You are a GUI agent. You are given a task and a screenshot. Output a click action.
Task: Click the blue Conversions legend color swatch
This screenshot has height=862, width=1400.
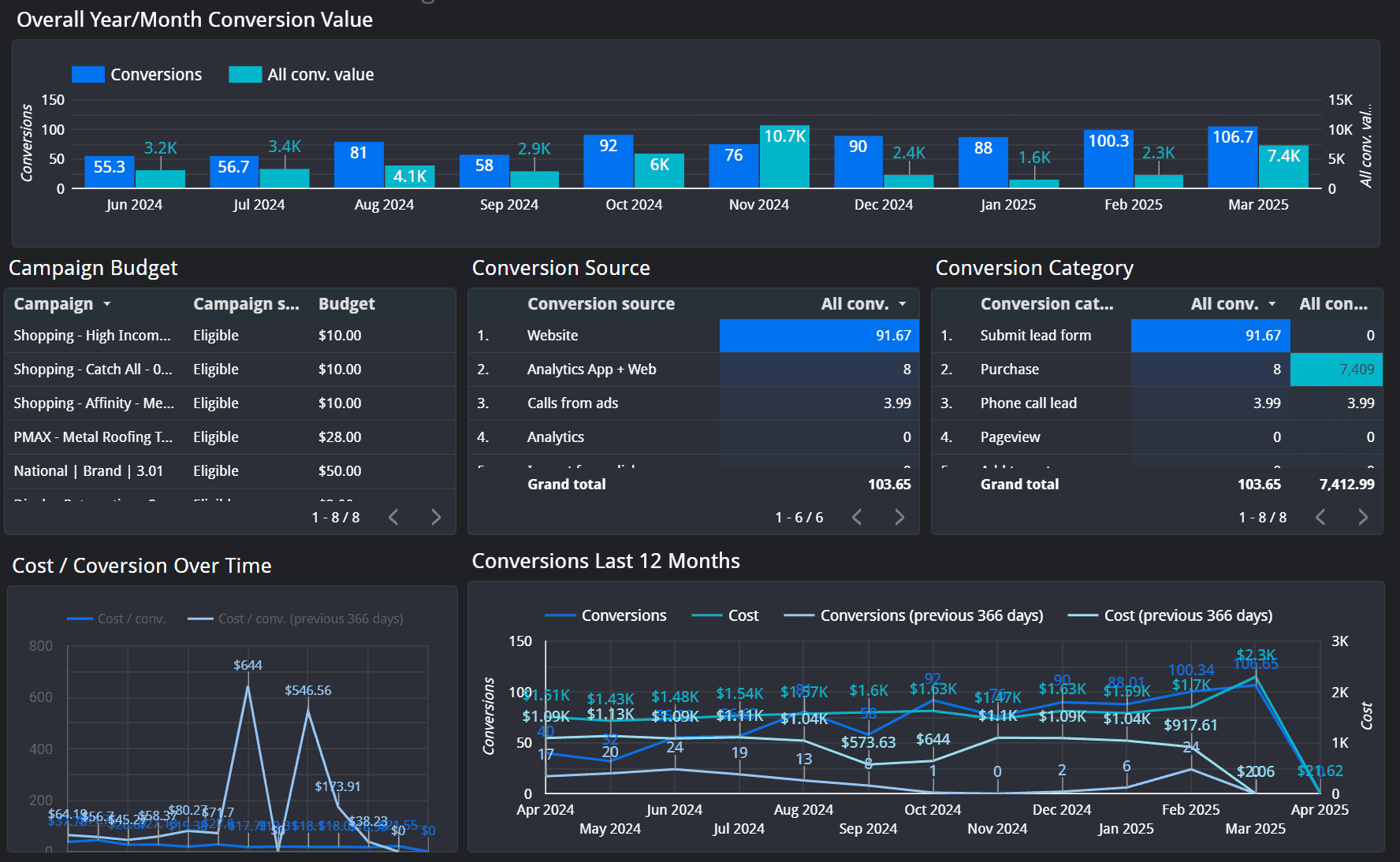point(87,73)
